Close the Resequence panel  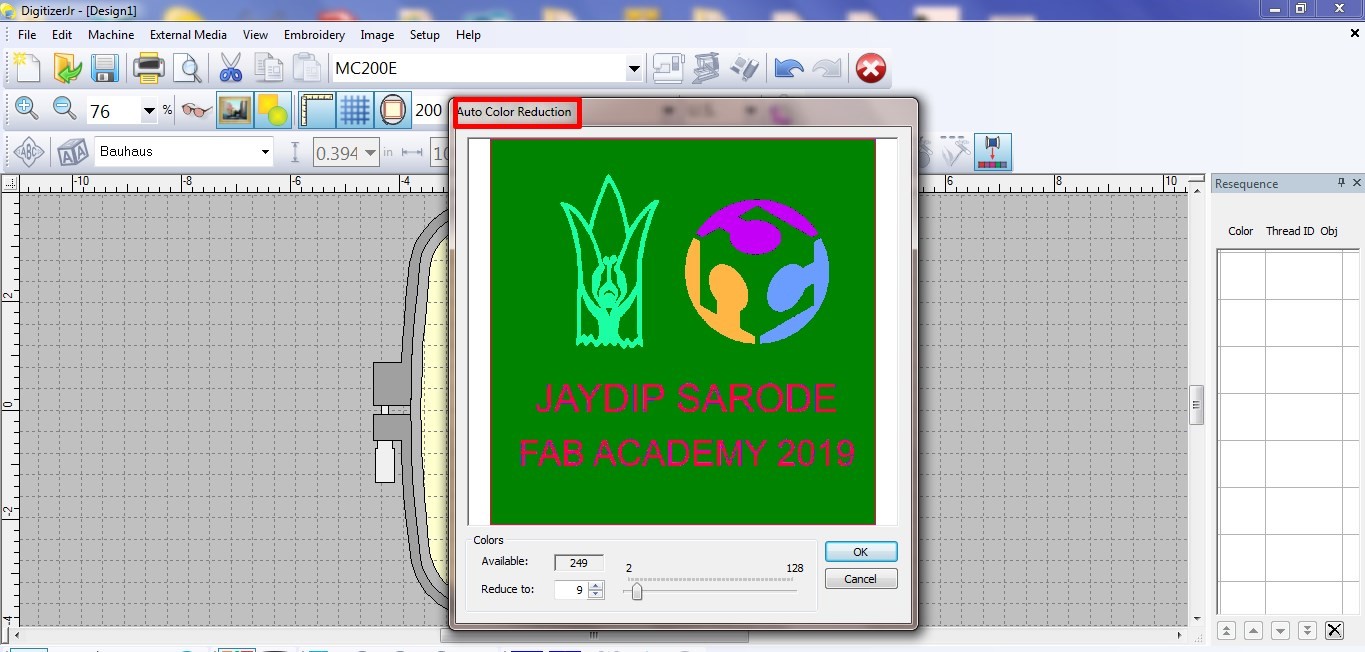pyautogui.click(x=1357, y=183)
